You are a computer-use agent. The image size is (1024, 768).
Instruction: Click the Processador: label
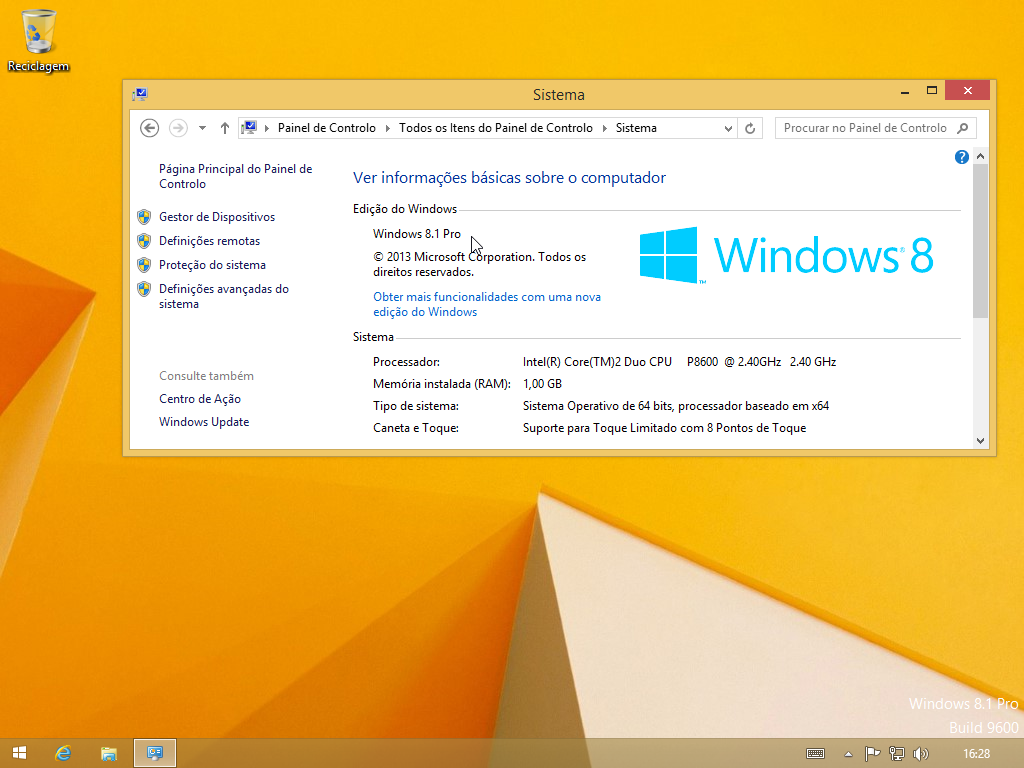tap(406, 362)
